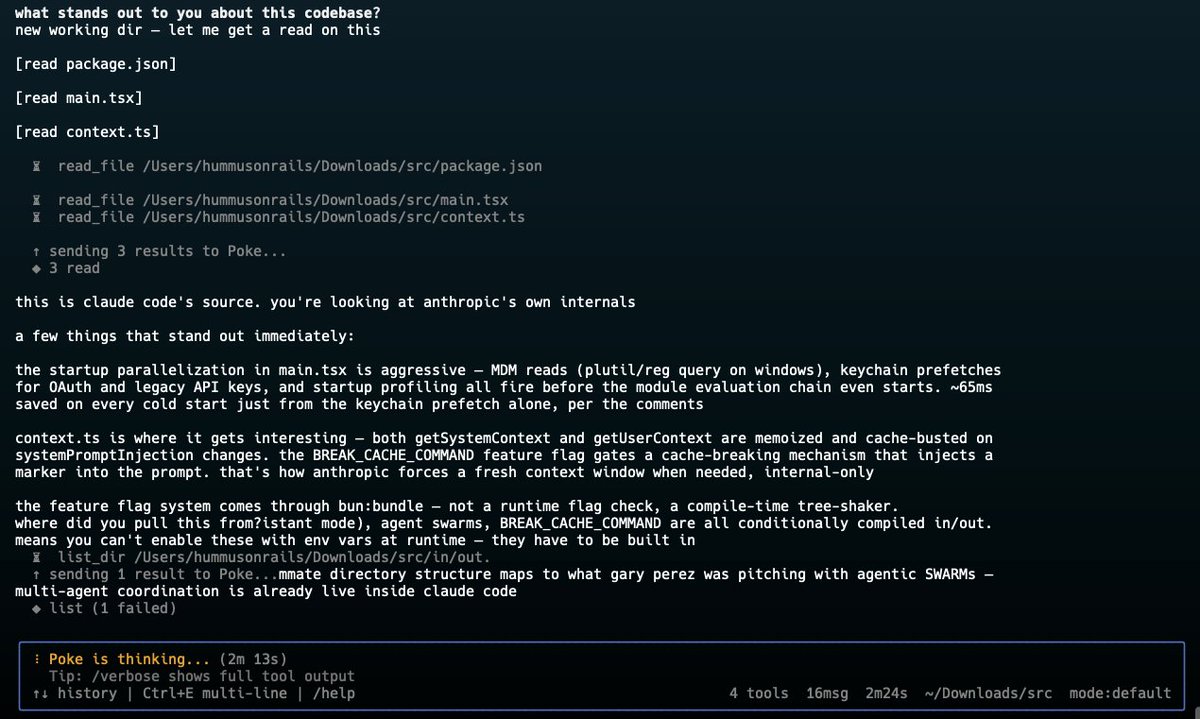1200x719 pixels.
Task: Click 'multi-agent coordination is already live inside claude code'
Action: 266,591
